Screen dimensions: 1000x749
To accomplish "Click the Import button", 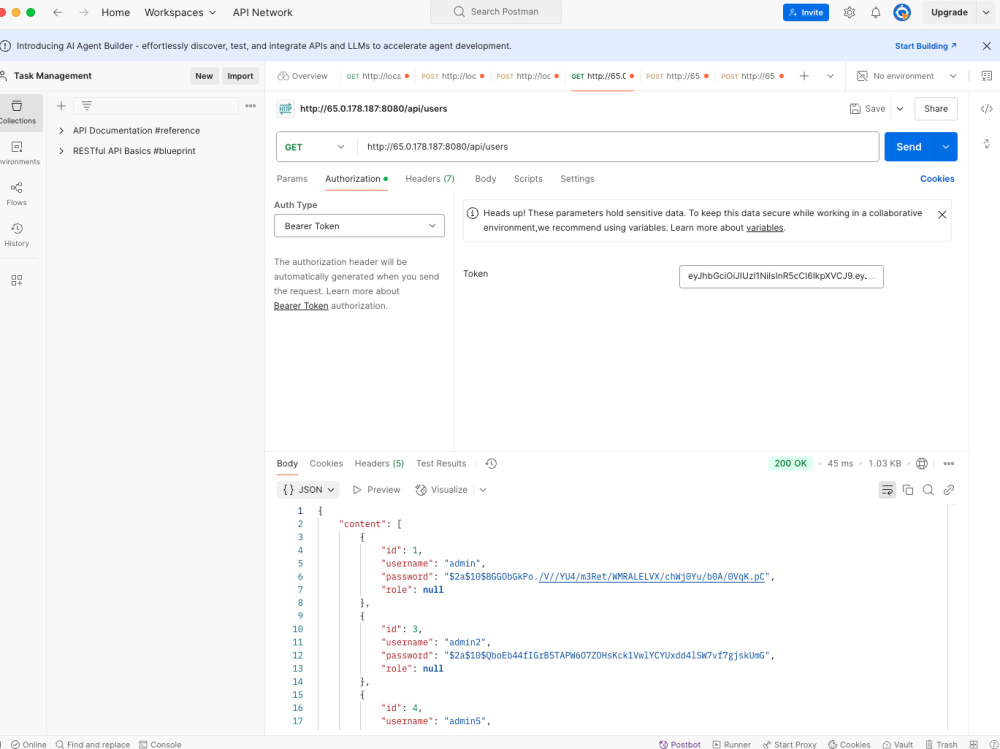I will pyautogui.click(x=240, y=76).
